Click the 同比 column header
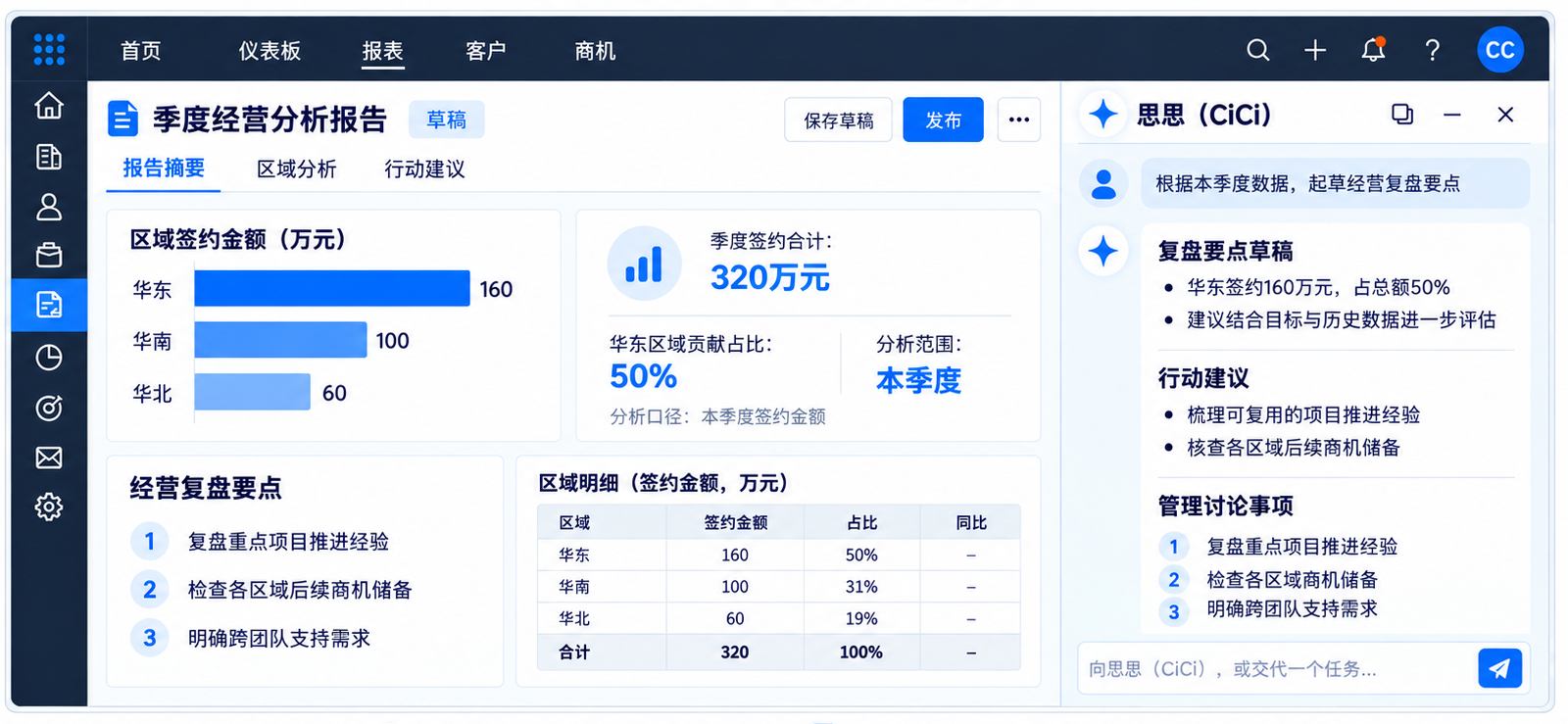 pos(971,522)
